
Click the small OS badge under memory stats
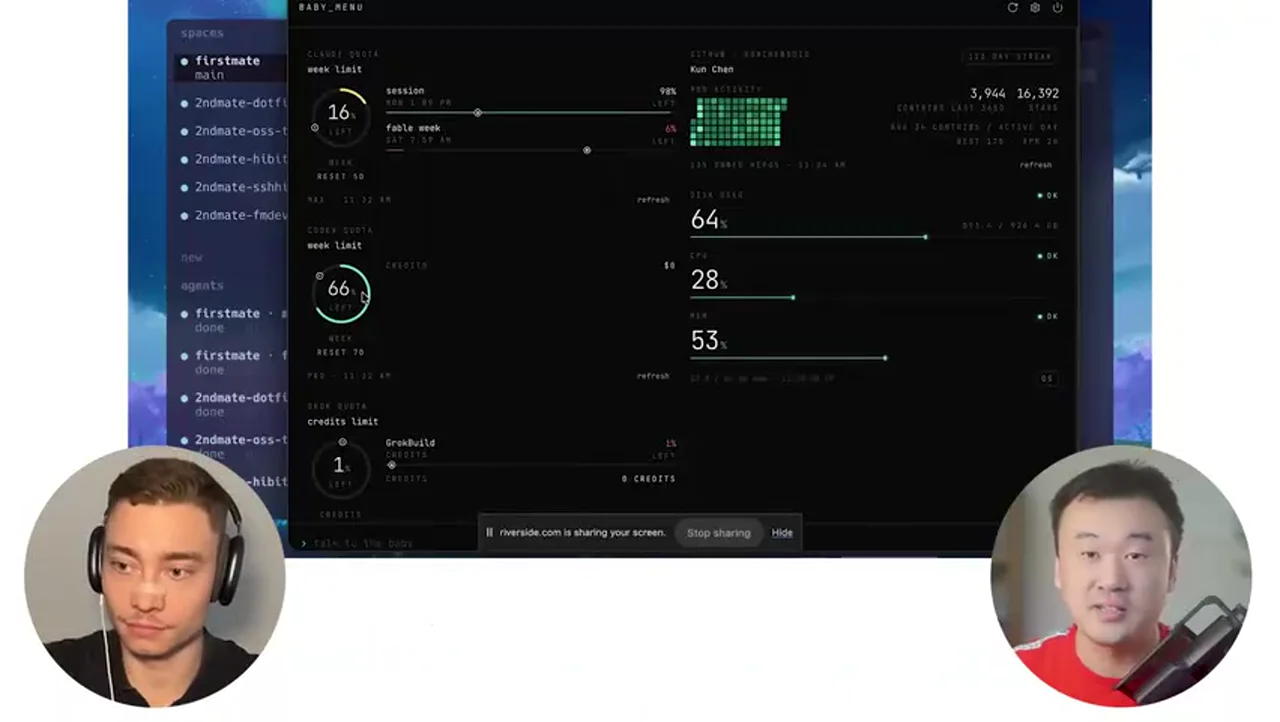pos(1047,378)
